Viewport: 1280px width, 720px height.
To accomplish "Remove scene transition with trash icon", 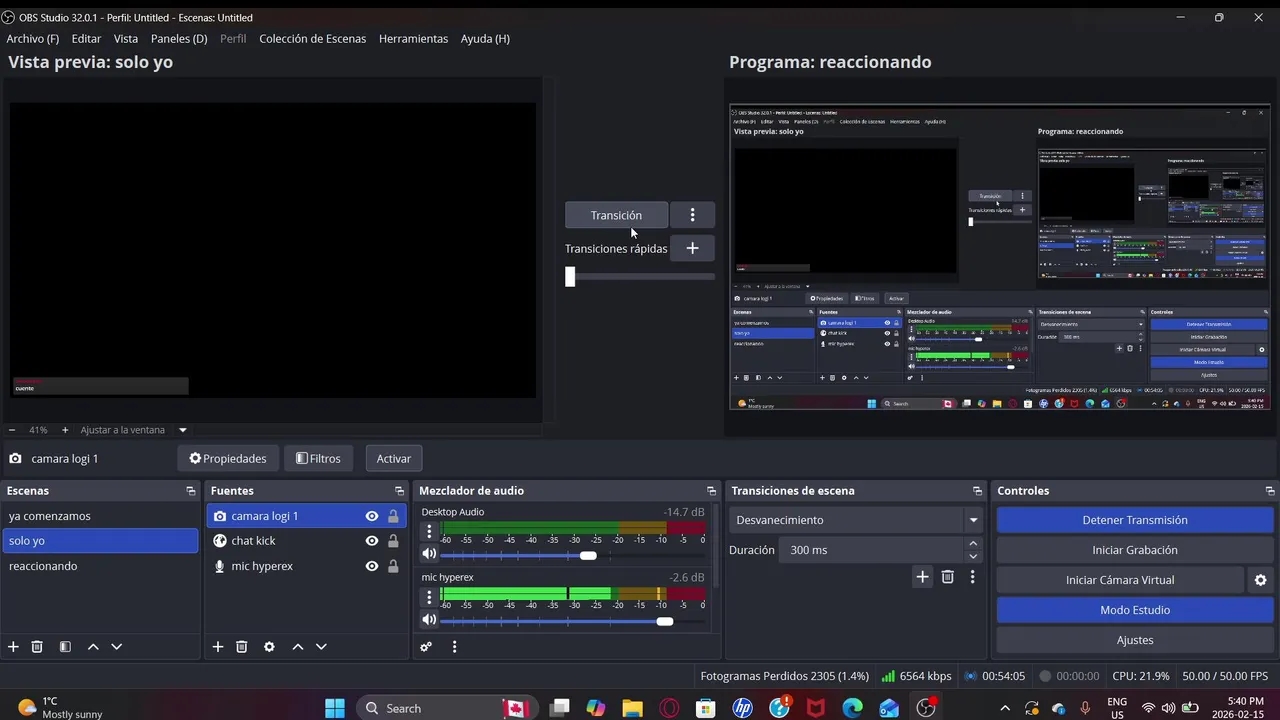I will tap(948, 577).
